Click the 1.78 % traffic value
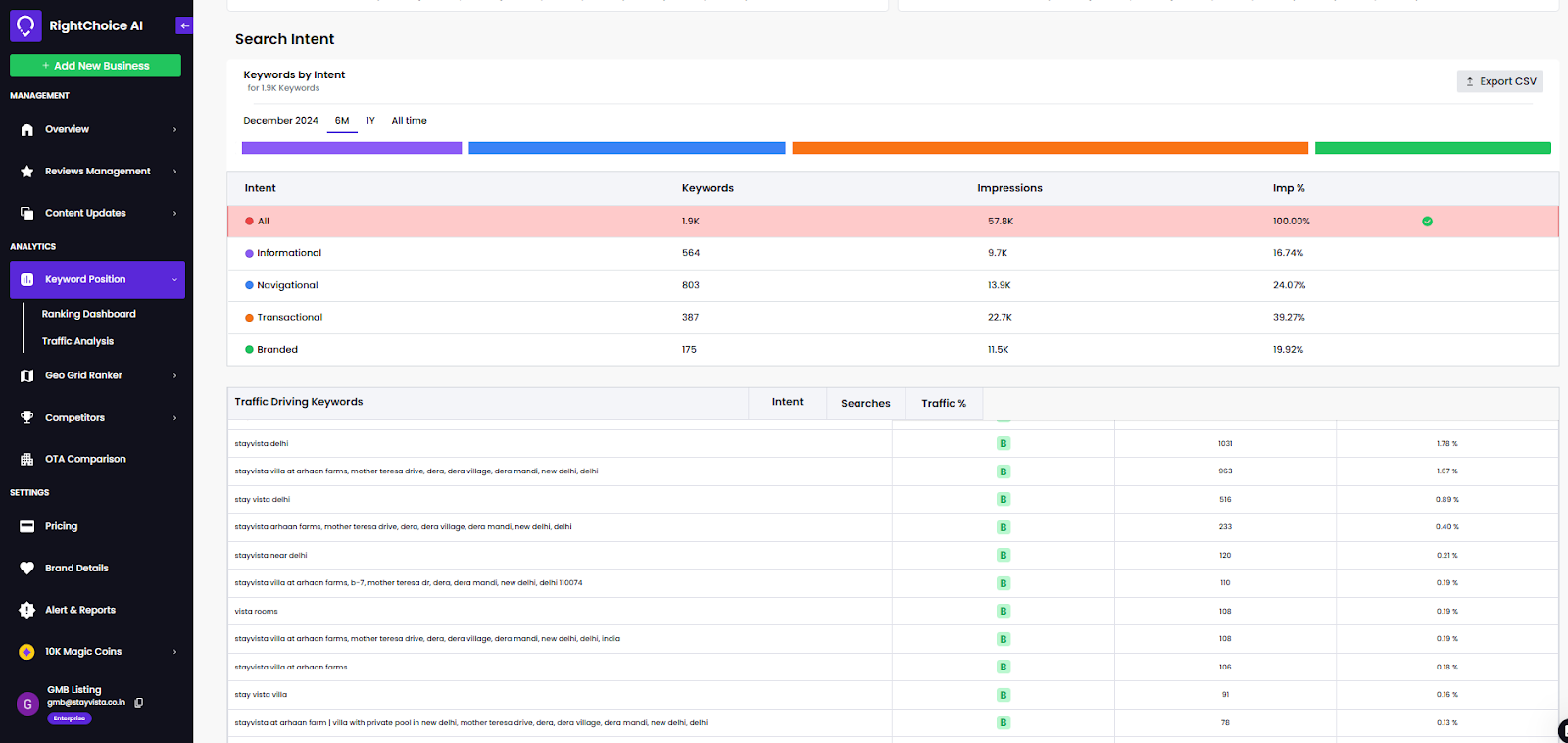1568x743 pixels. tap(1447, 444)
